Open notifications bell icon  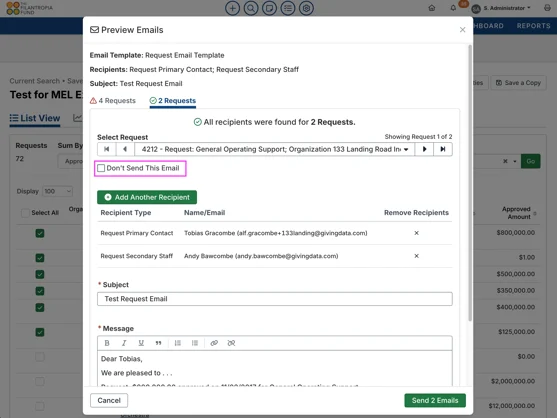pos(453,8)
